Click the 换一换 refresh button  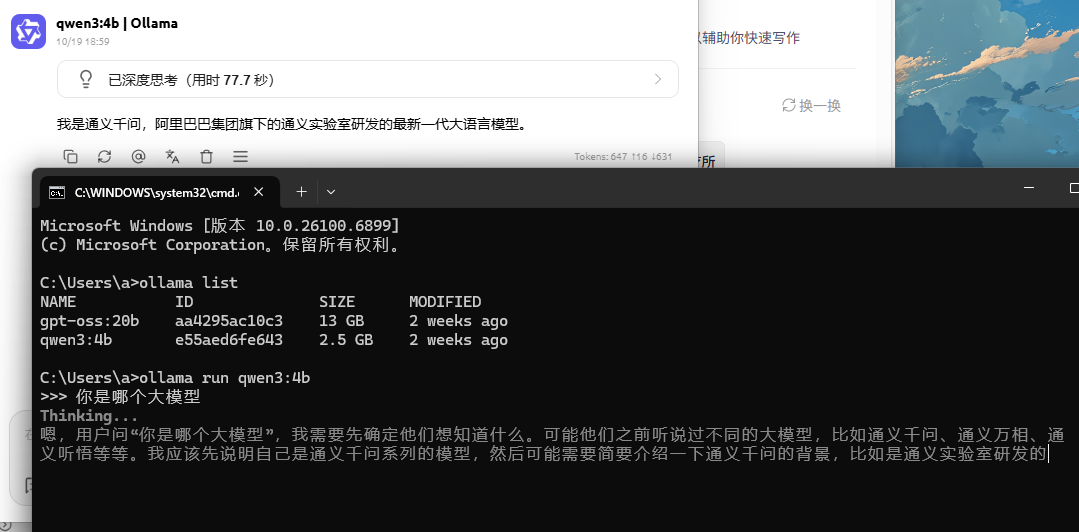pyautogui.click(x=811, y=105)
